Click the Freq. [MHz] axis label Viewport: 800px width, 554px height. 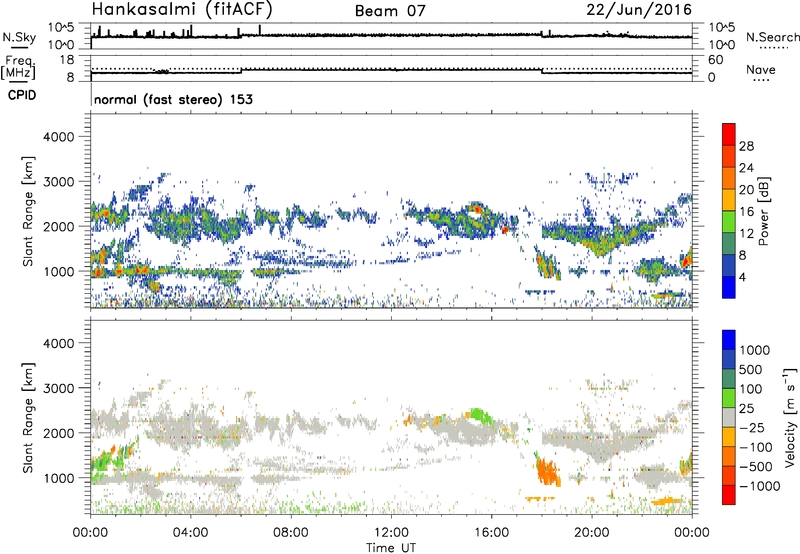(18, 68)
